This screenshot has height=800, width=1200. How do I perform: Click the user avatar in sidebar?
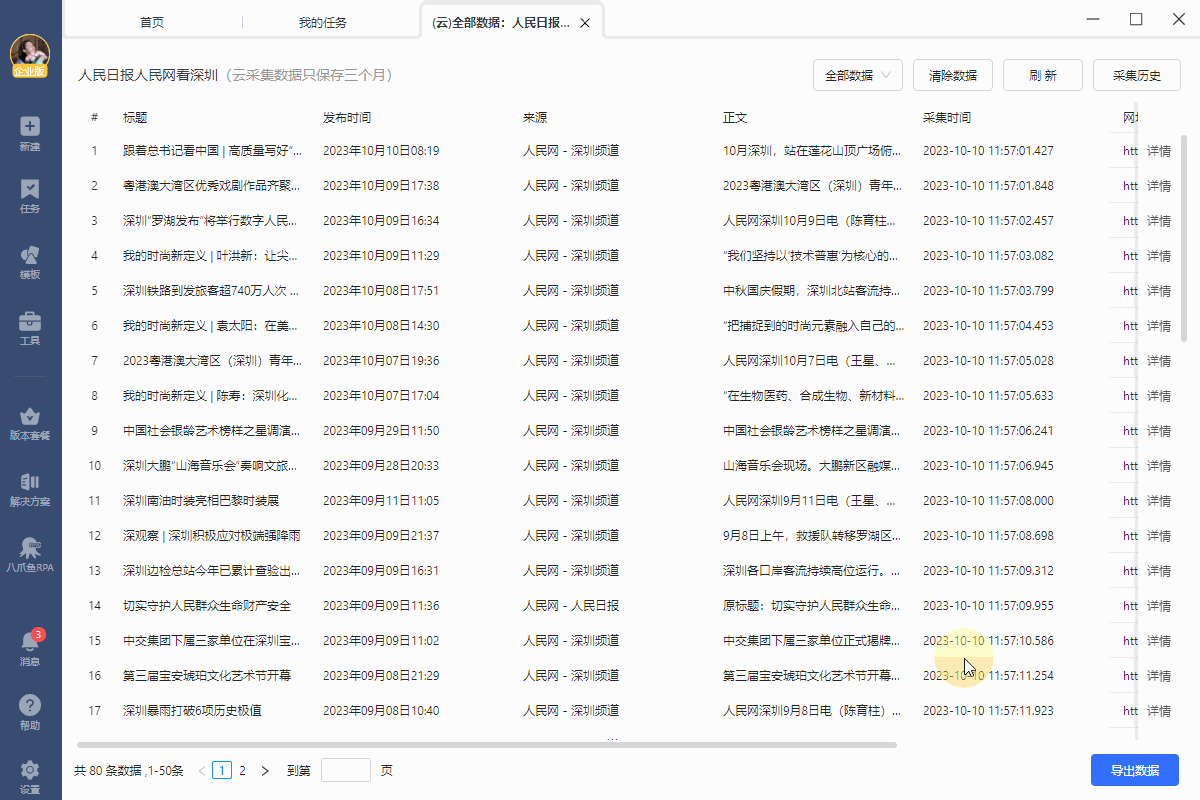[x=30, y=52]
